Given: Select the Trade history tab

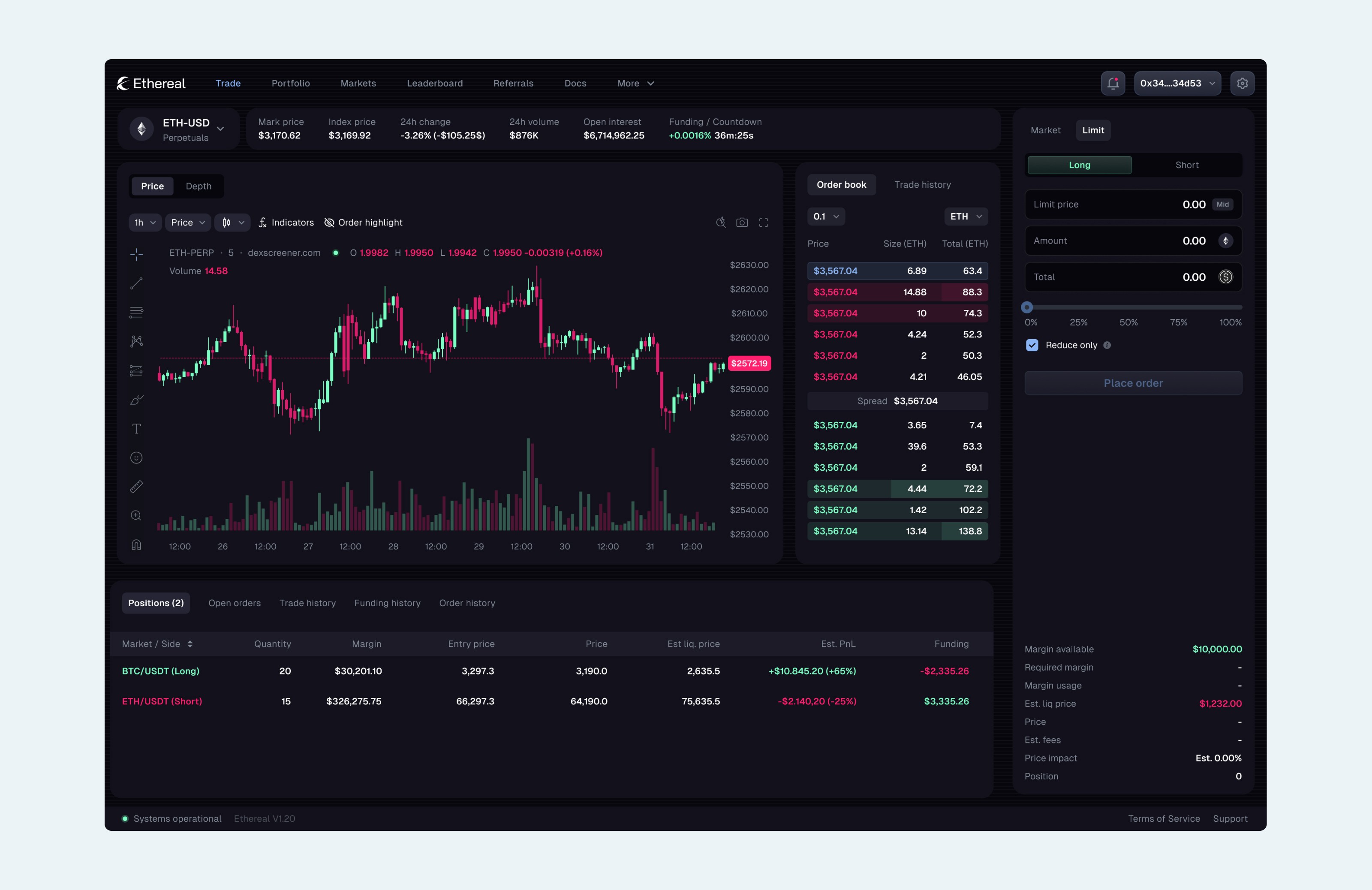Looking at the screenshot, I should [922, 184].
